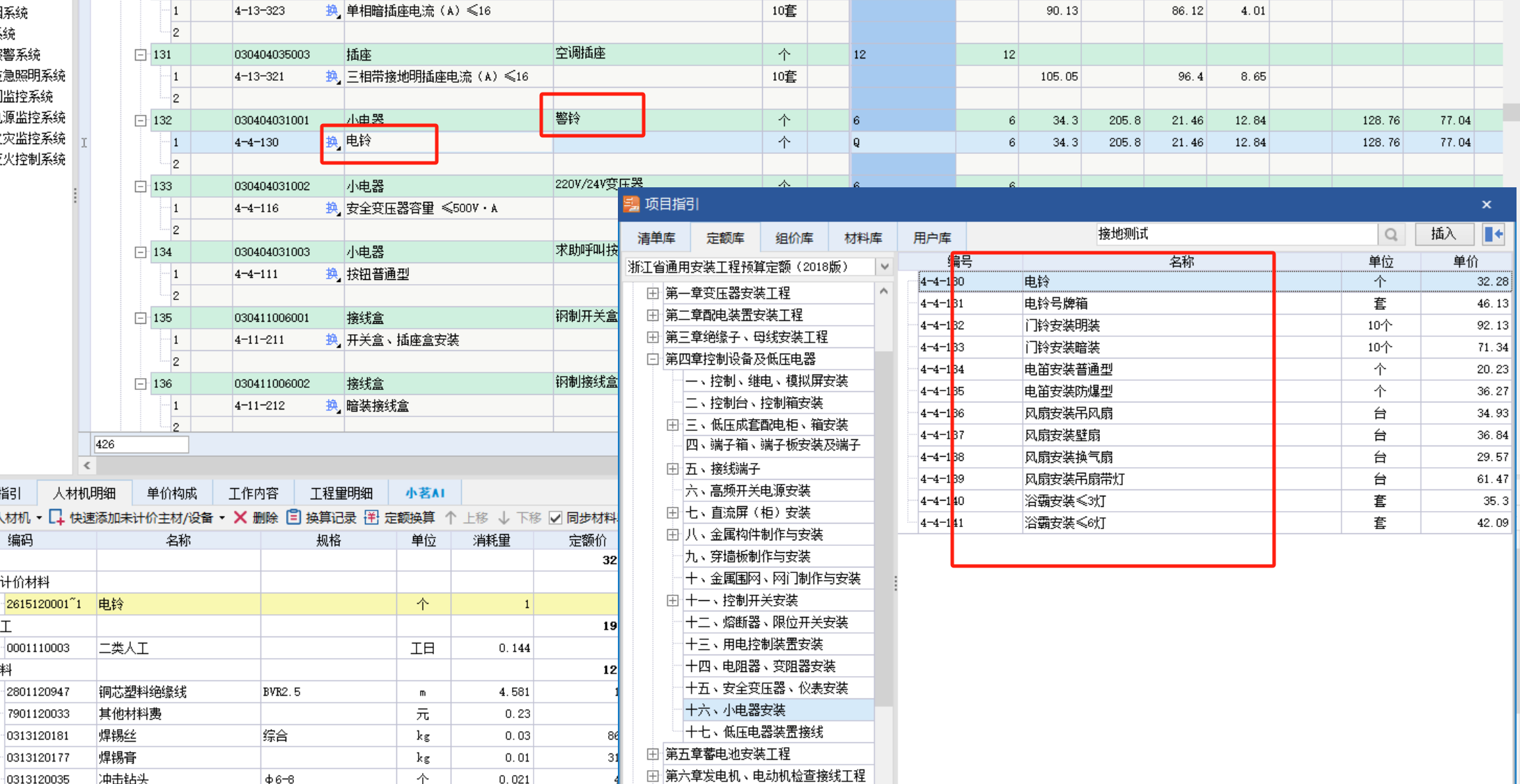This screenshot has height=784, width=1520.
Task: Open the 工程量明细 tab
Action: [x=341, y=494]
